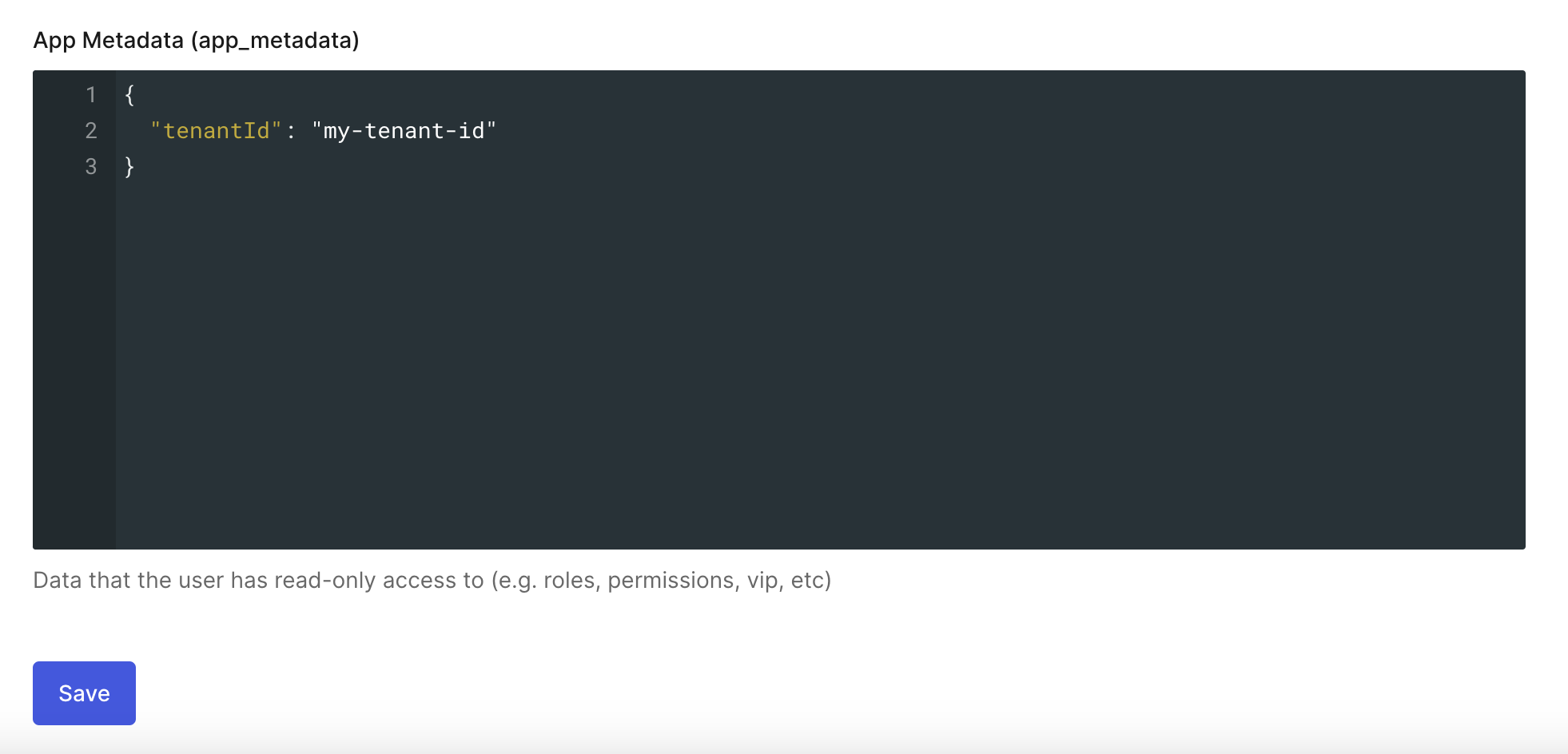Click the "(app_metadata)" parenthetical in the heading

click(275, 40)
